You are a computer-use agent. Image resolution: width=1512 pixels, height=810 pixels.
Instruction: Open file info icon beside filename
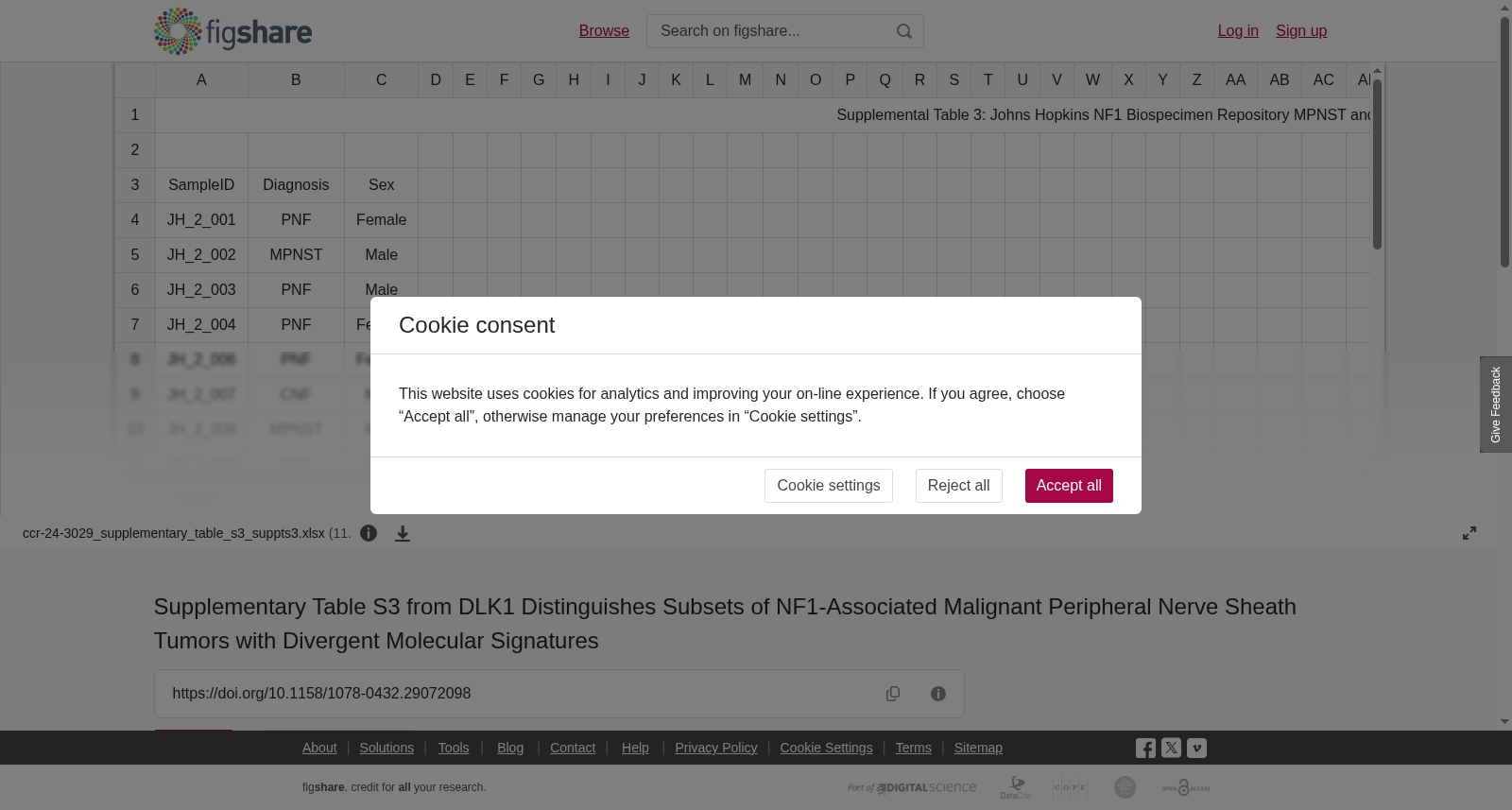point(369,533)
